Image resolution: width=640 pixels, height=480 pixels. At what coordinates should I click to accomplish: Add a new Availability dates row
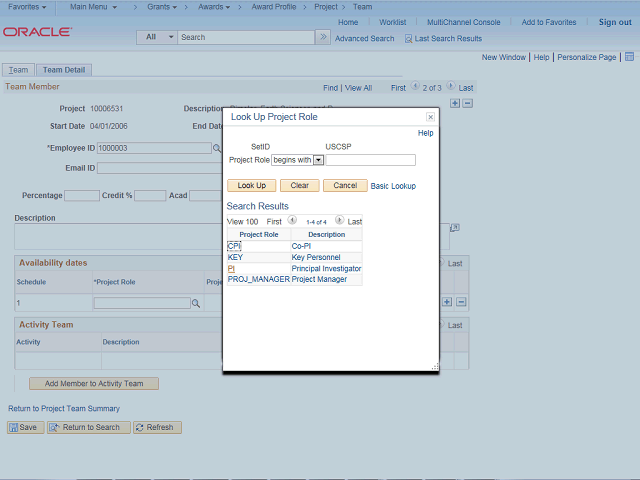coord(447,302)
